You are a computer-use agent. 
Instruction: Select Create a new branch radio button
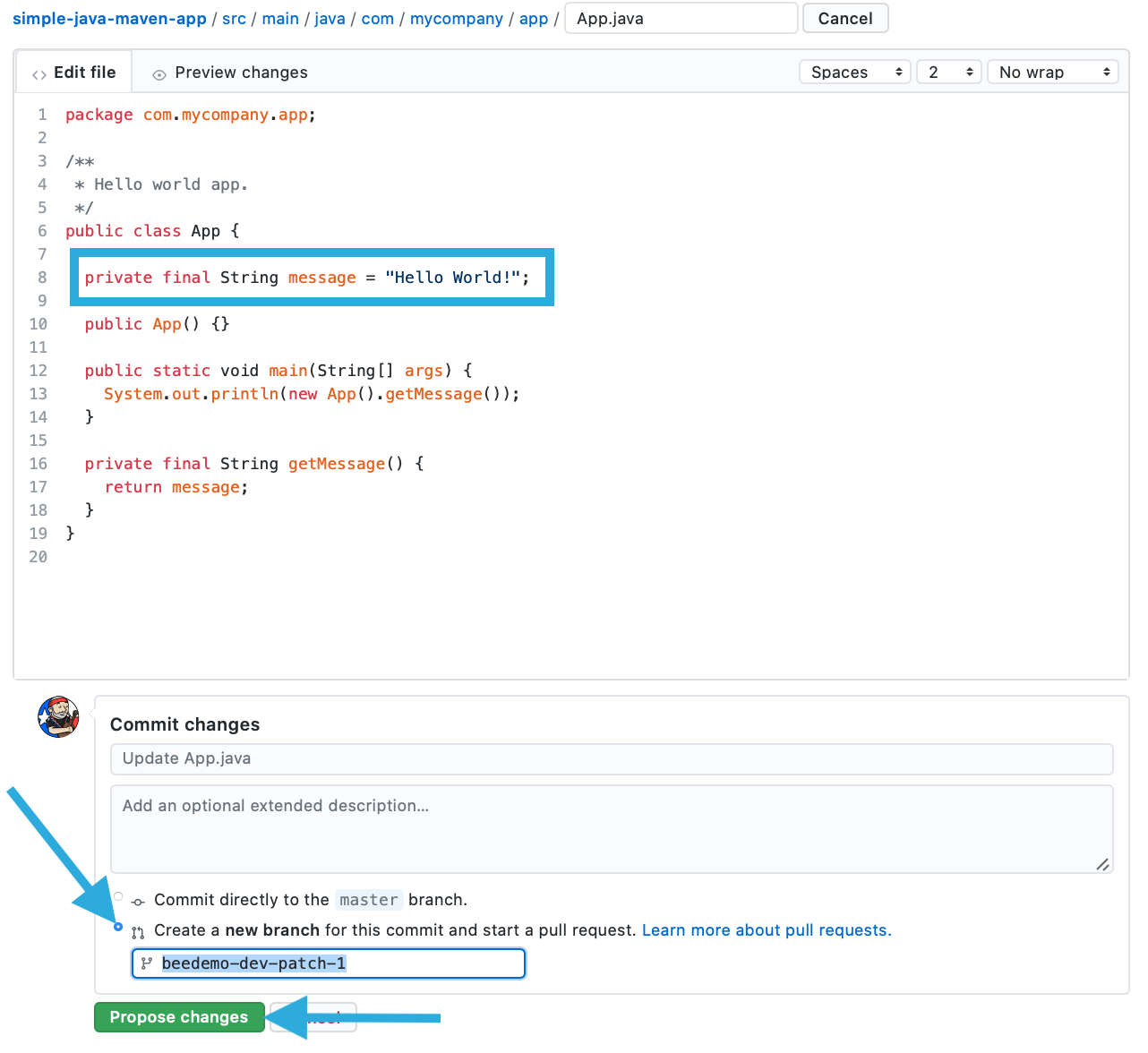(x=118, y=927)
